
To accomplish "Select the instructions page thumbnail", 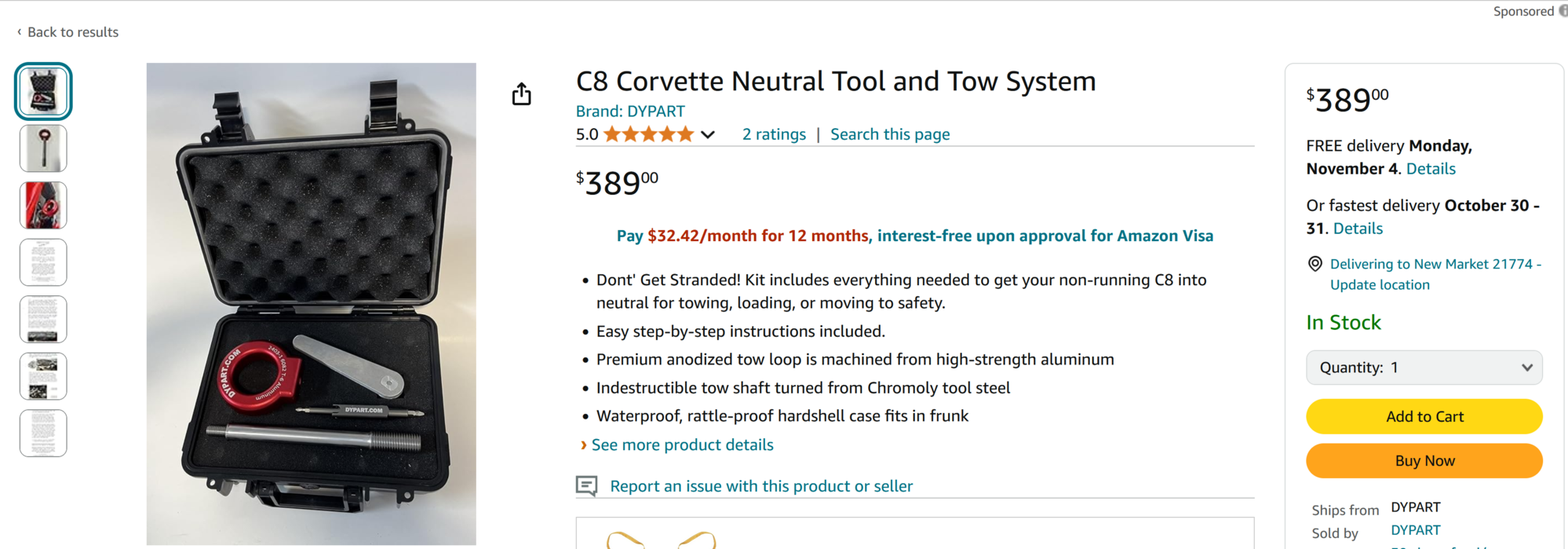I will (x=43, y=262).
